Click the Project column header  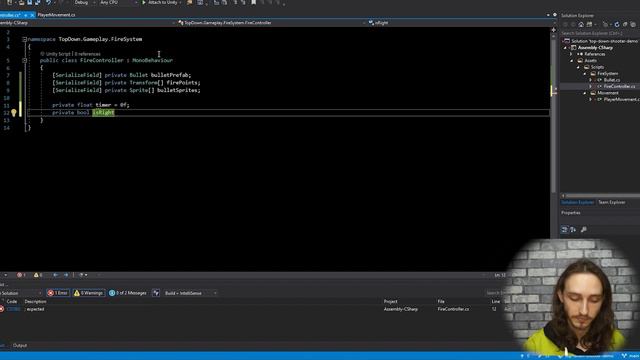[x=390, y=302]
